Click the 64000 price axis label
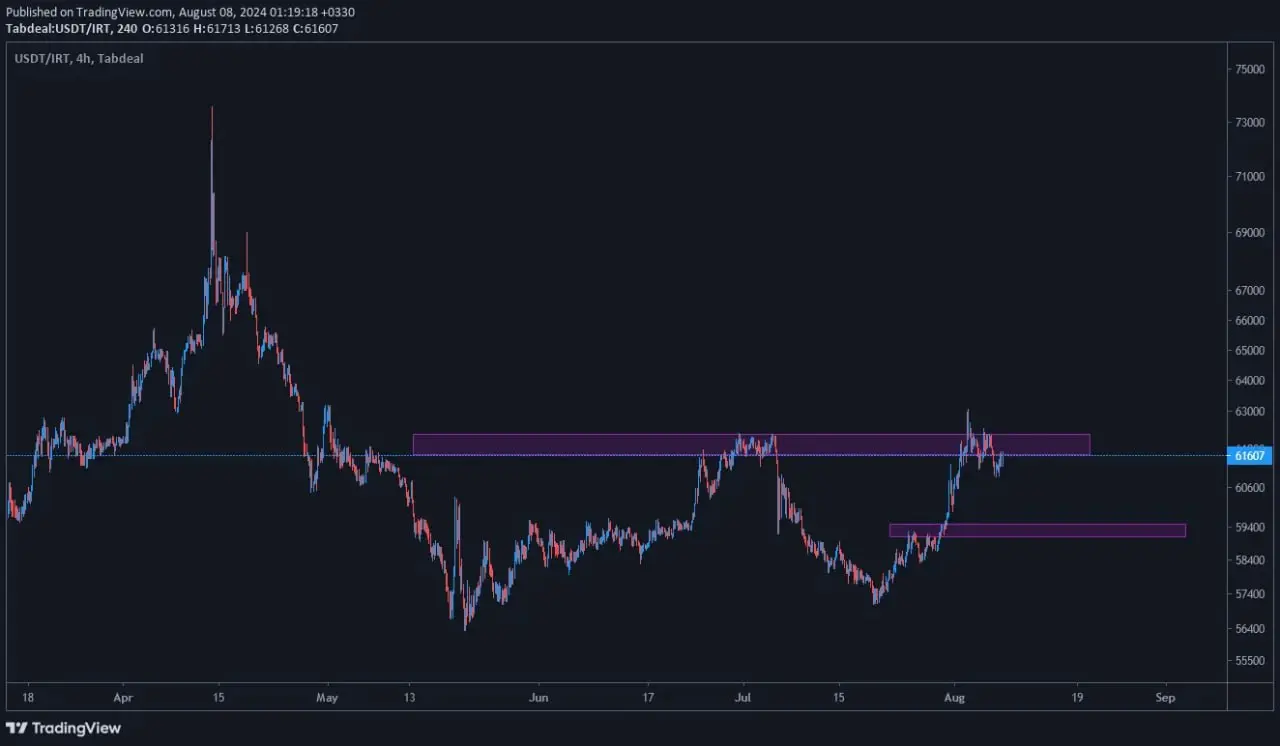1280x746 pixels. click(1251, 380)
